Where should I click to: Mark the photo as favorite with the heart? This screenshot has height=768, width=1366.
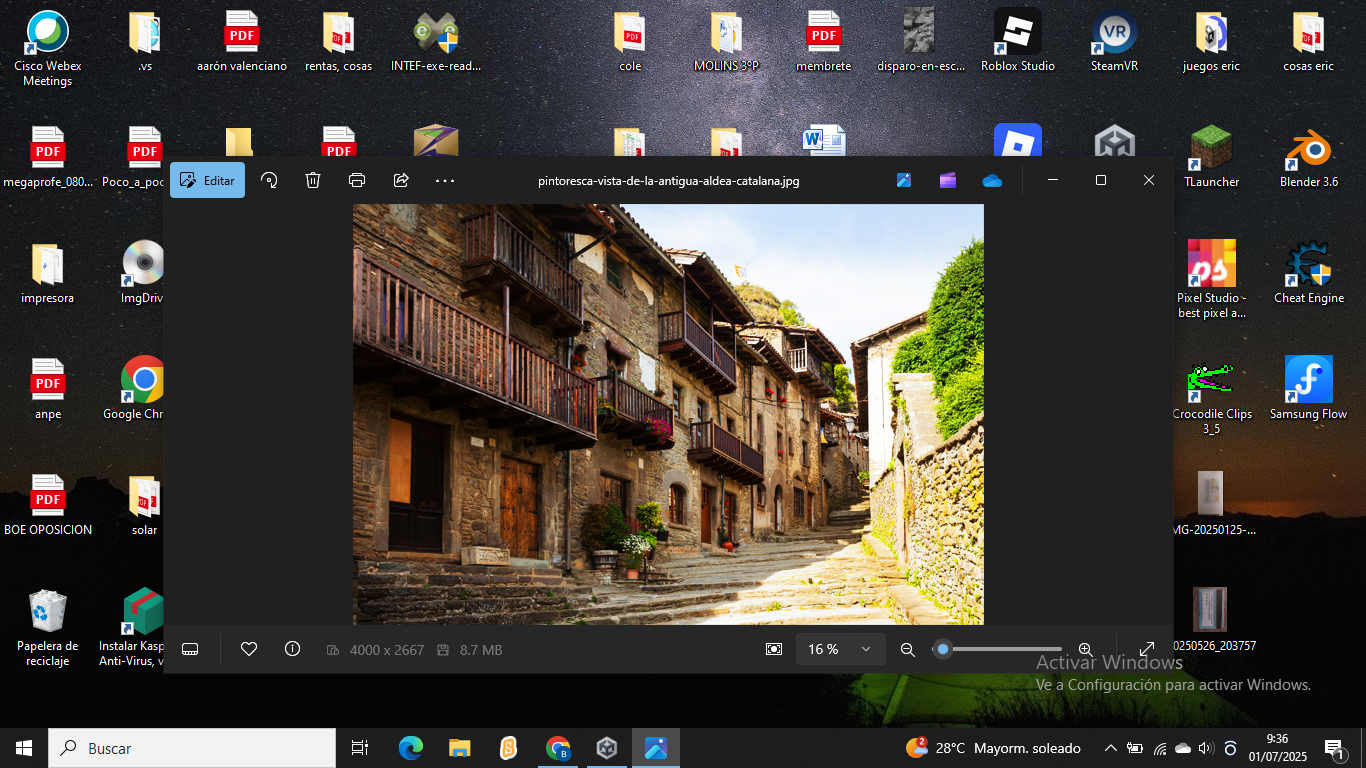coord(249,650)
